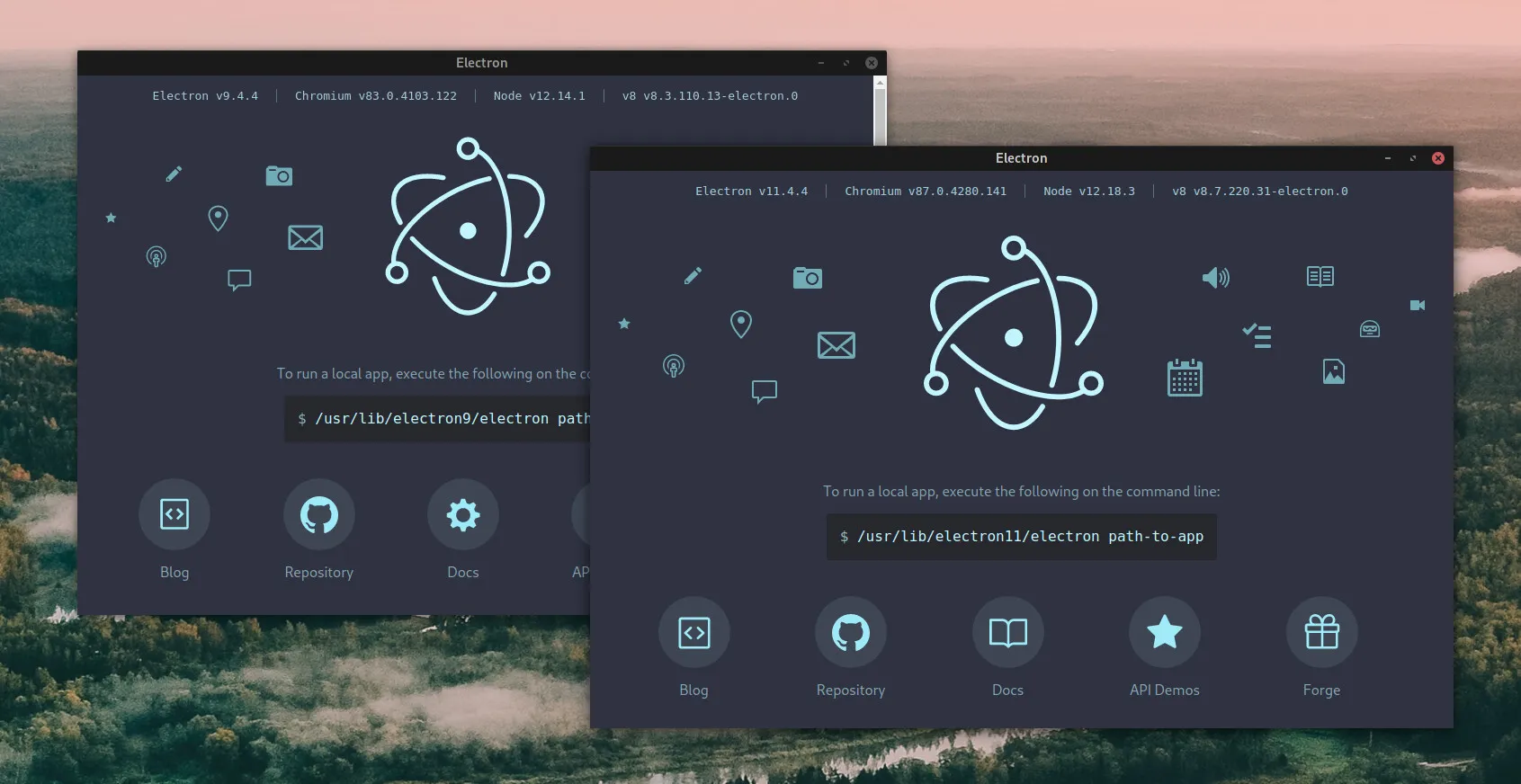Open the Blog icon in Electron 11 window
This screenshot has width=1521, height=784.
point(693,632)
